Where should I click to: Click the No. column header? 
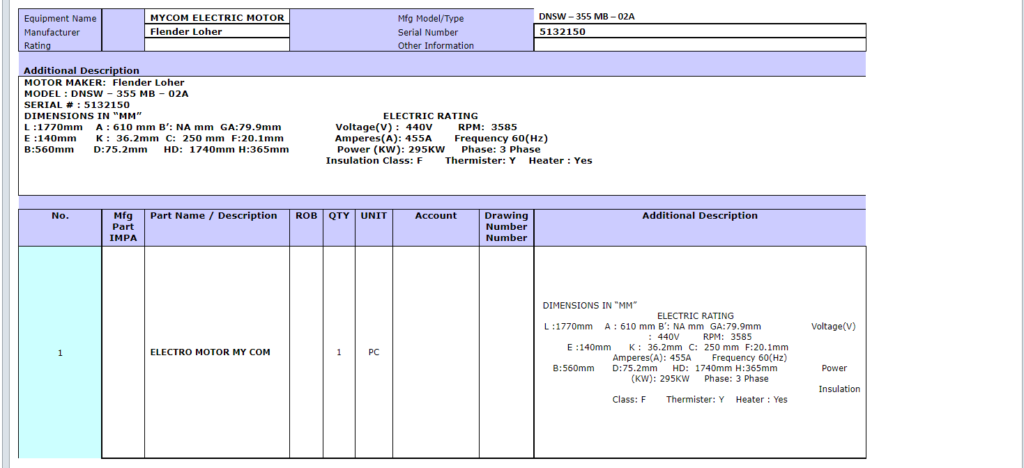coord(60,216)
